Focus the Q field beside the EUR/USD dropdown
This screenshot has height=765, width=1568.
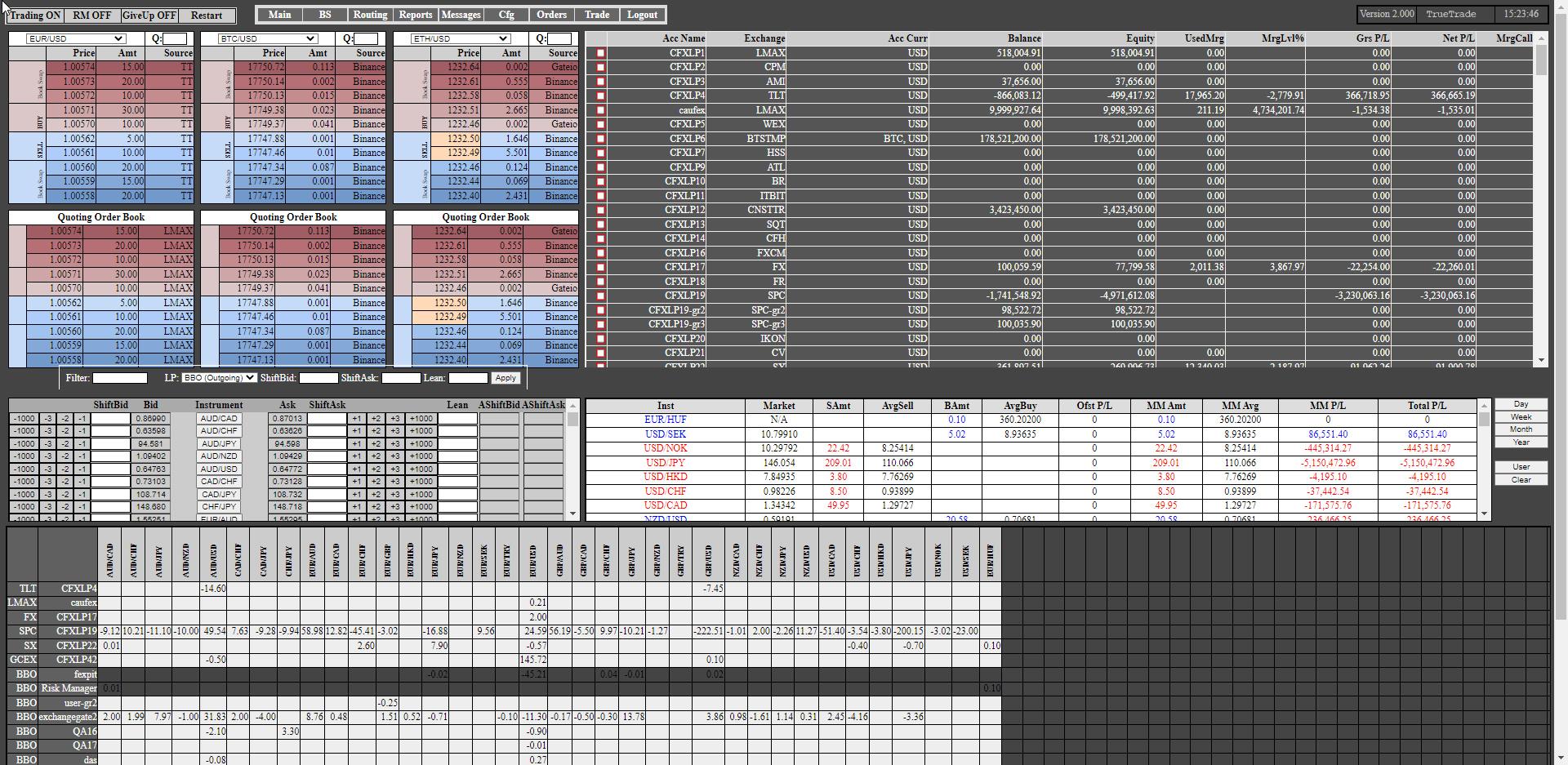[x=176, y=38]
